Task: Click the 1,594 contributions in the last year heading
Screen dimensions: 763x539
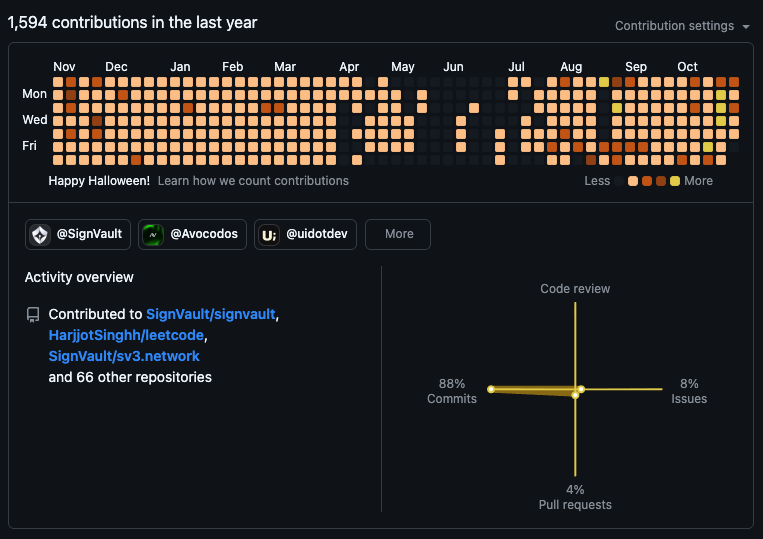Action: point(132,23)
